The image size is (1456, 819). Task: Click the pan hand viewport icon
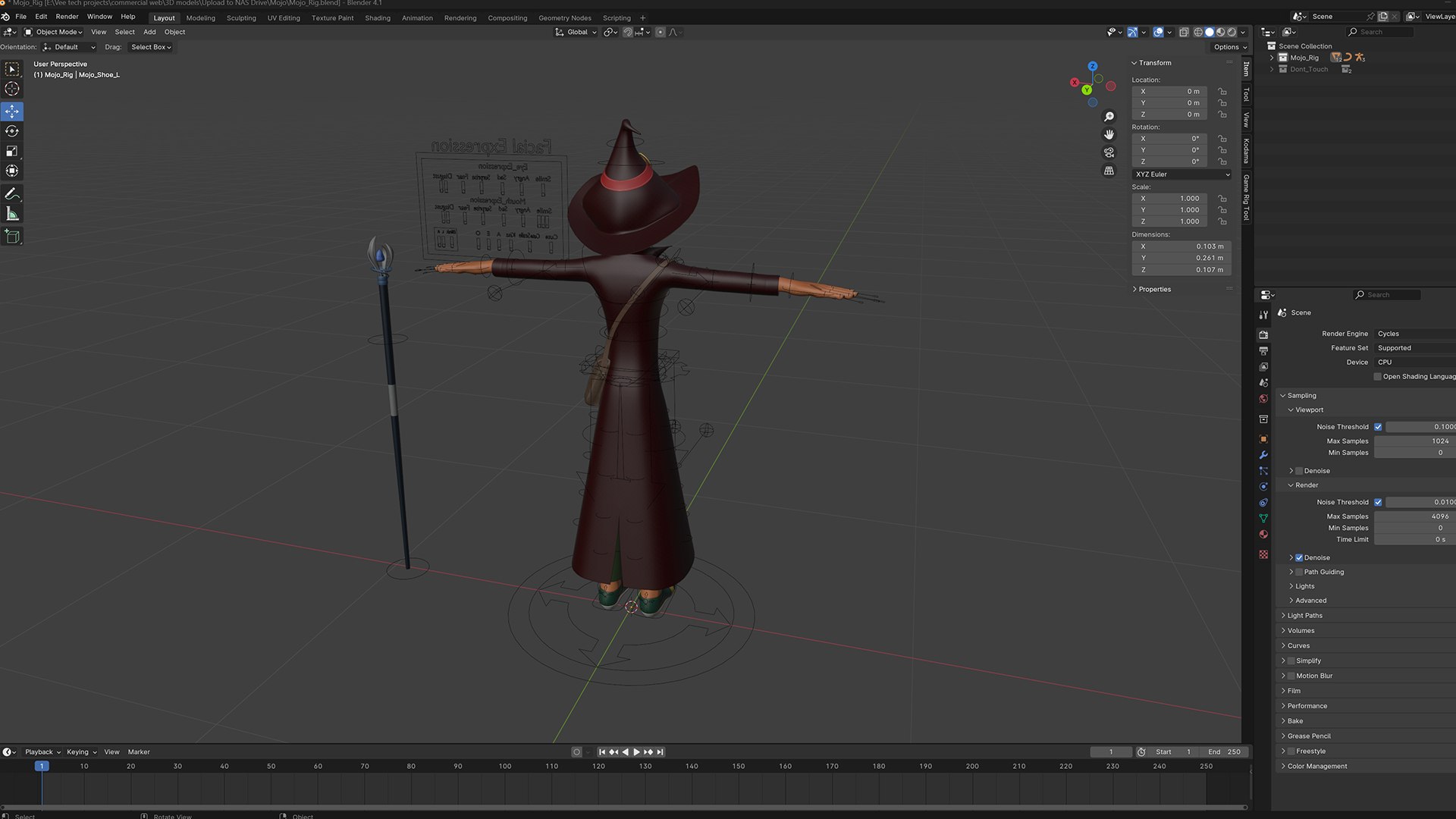pos(1109,135)
